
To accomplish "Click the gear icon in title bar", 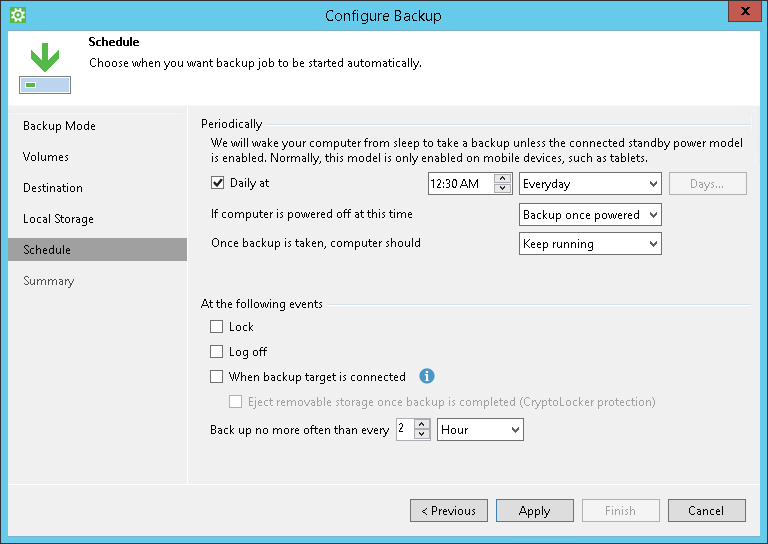I will click(x=17, y=15).
